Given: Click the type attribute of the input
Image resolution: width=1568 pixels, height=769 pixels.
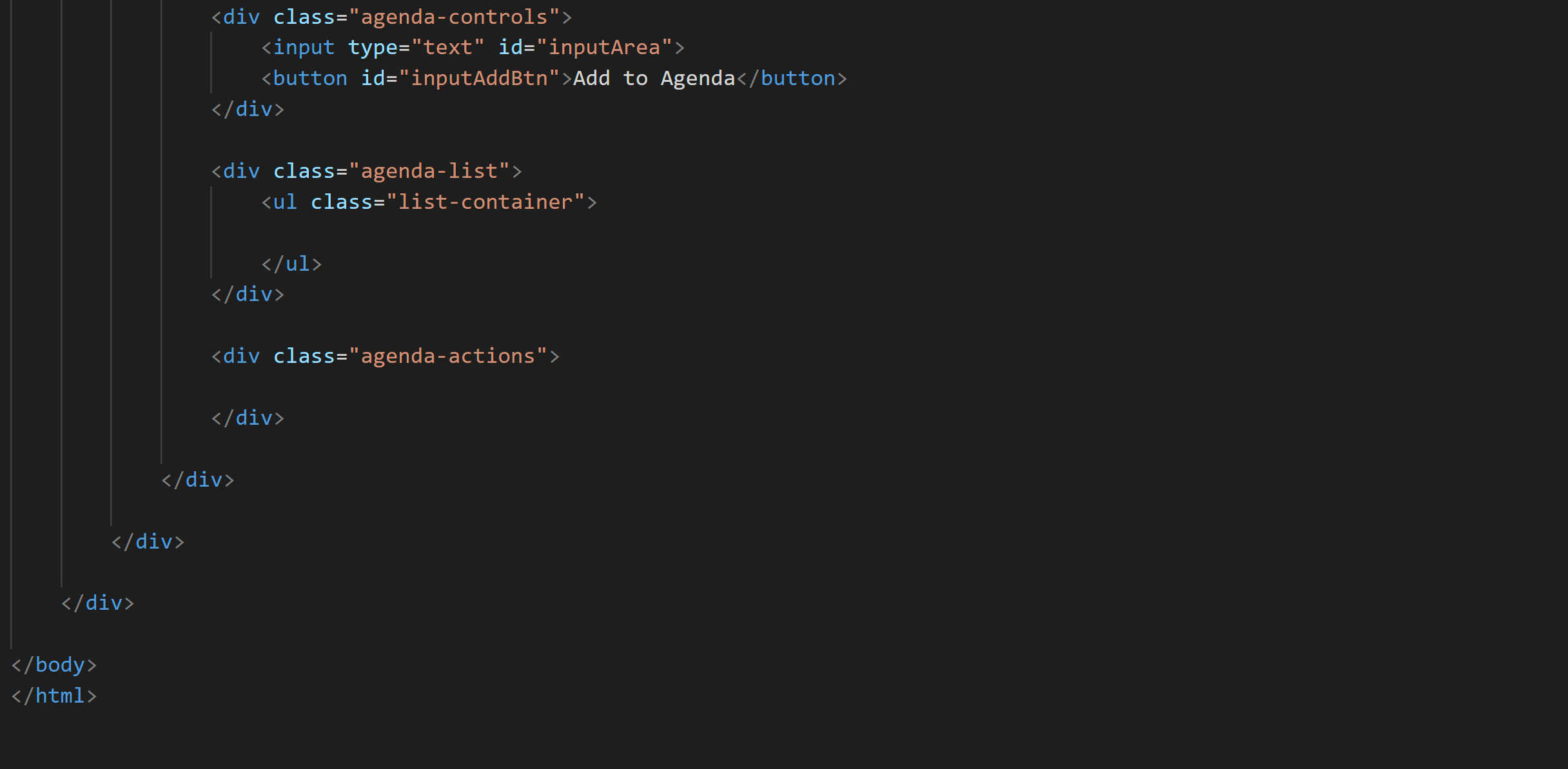Looking at the screenshot, I should tap(373, 48).
